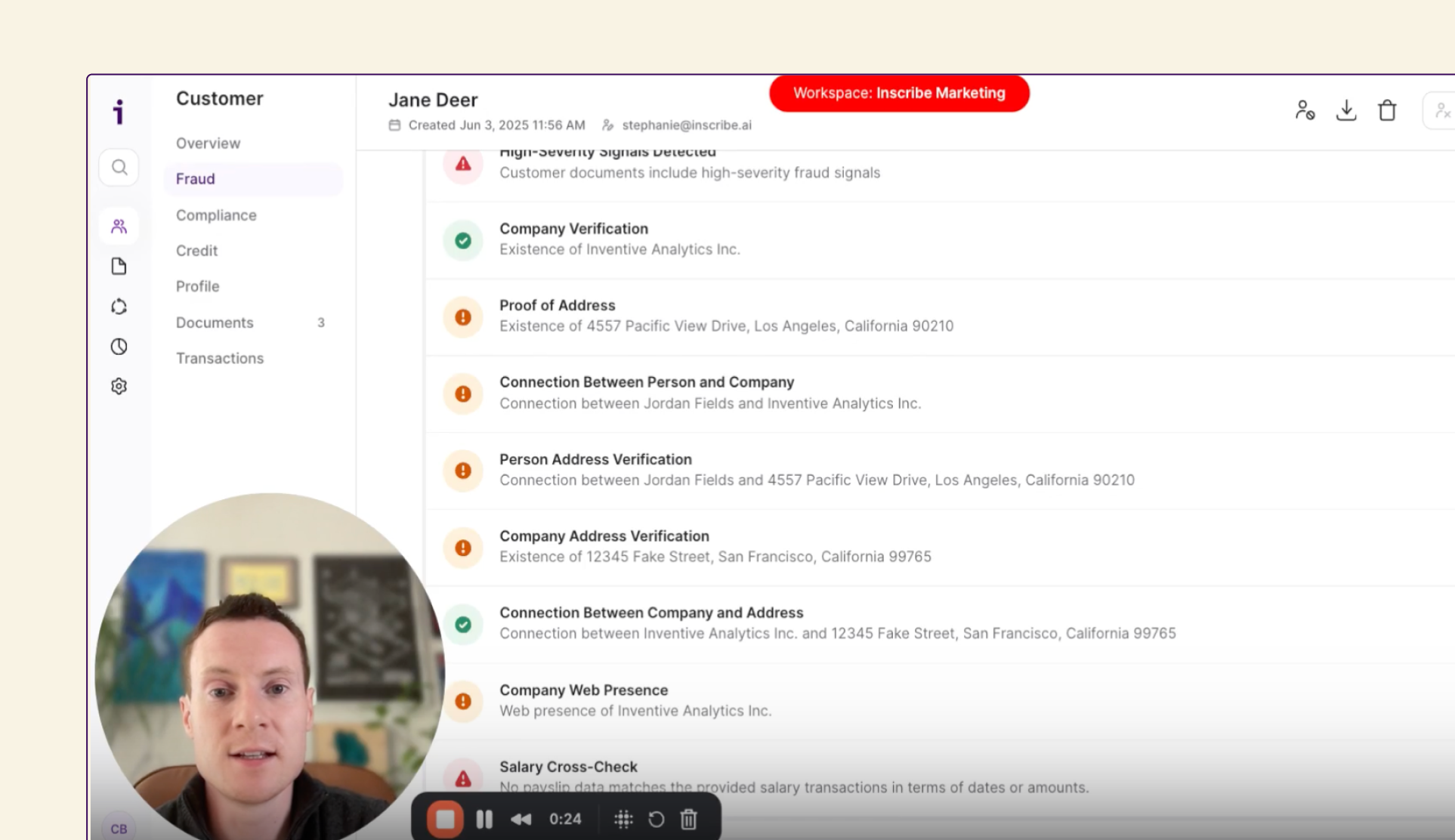Viewport: 1455px width, 840px height.
Task: Open the pie chart analytics icon
Action: click(x=119, y=346)
